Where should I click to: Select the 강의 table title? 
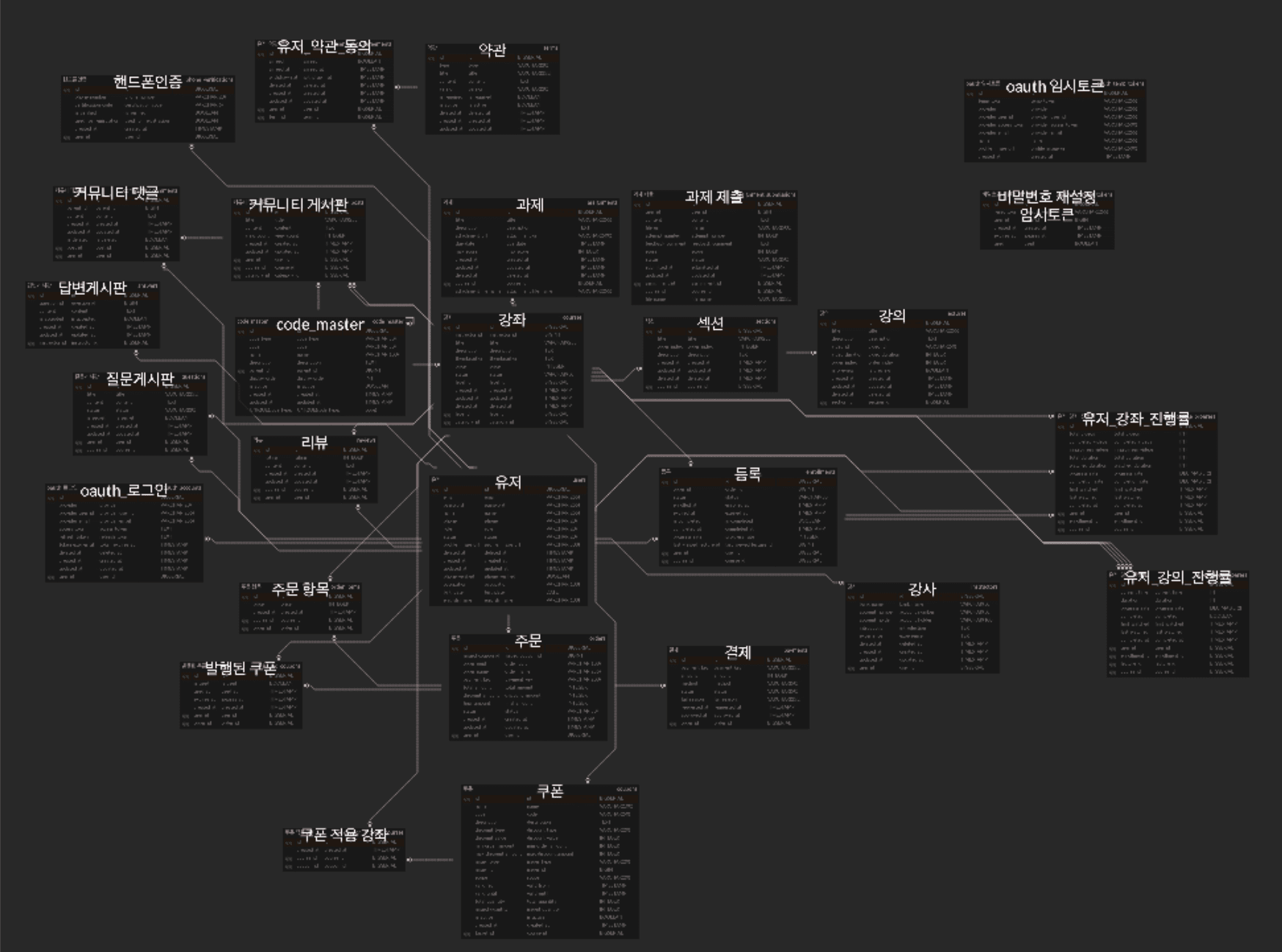(892, 316)
